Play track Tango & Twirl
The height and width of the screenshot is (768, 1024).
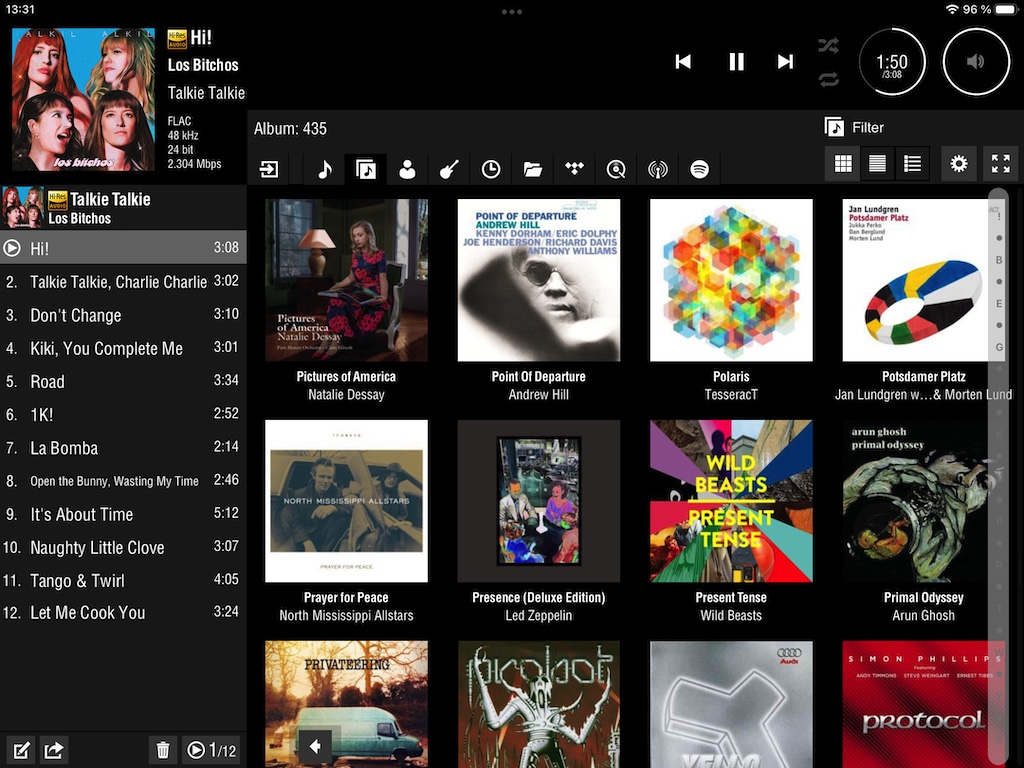(x=123, y=580)
